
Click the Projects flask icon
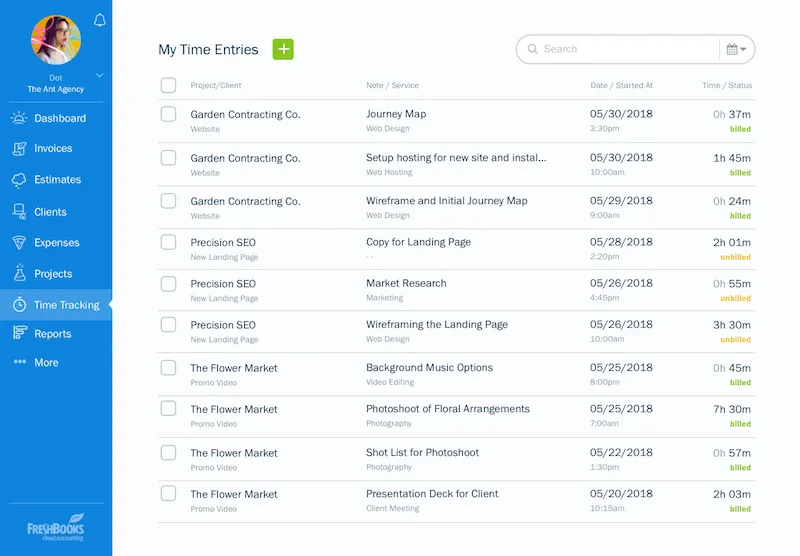[x=19, y=273]
